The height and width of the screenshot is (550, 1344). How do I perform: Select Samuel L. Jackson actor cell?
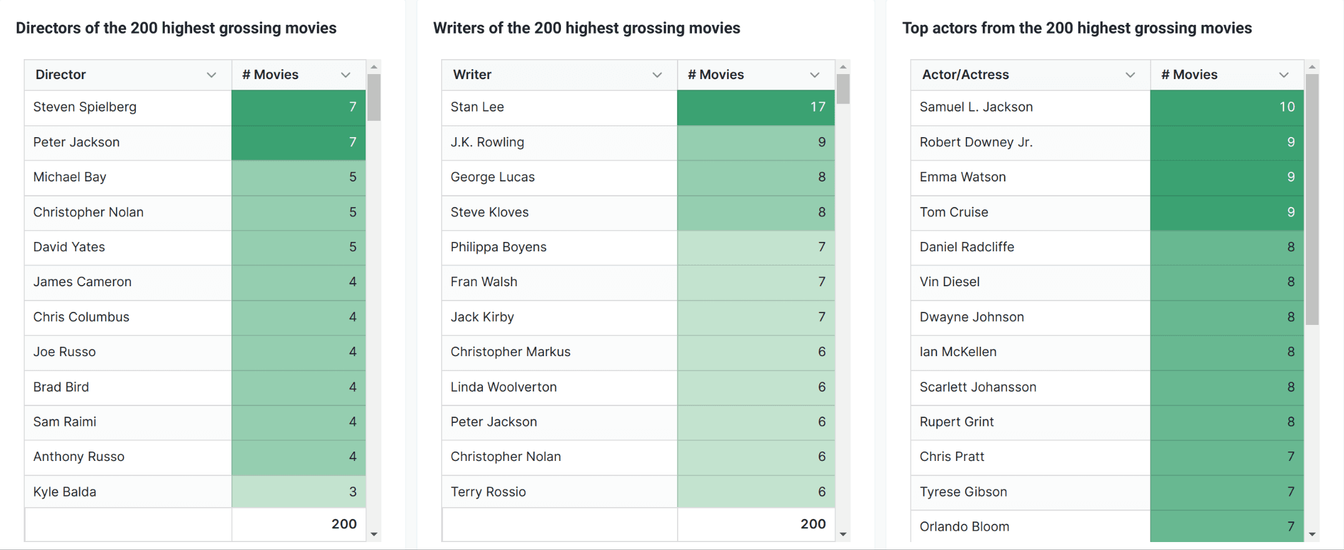coord(1031,107)
